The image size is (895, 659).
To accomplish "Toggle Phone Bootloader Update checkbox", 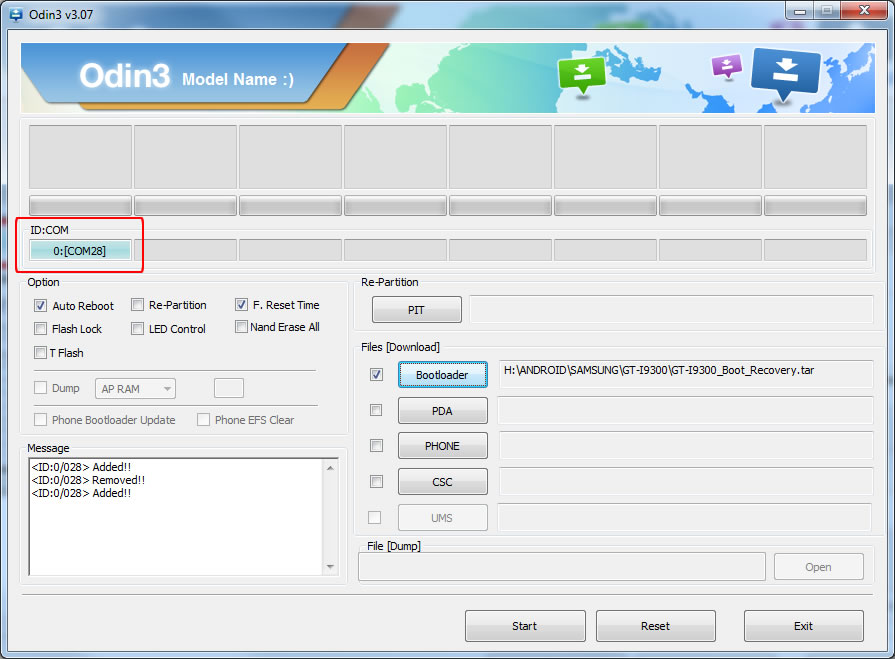I will pyautogui.click(x=41, y=420).
